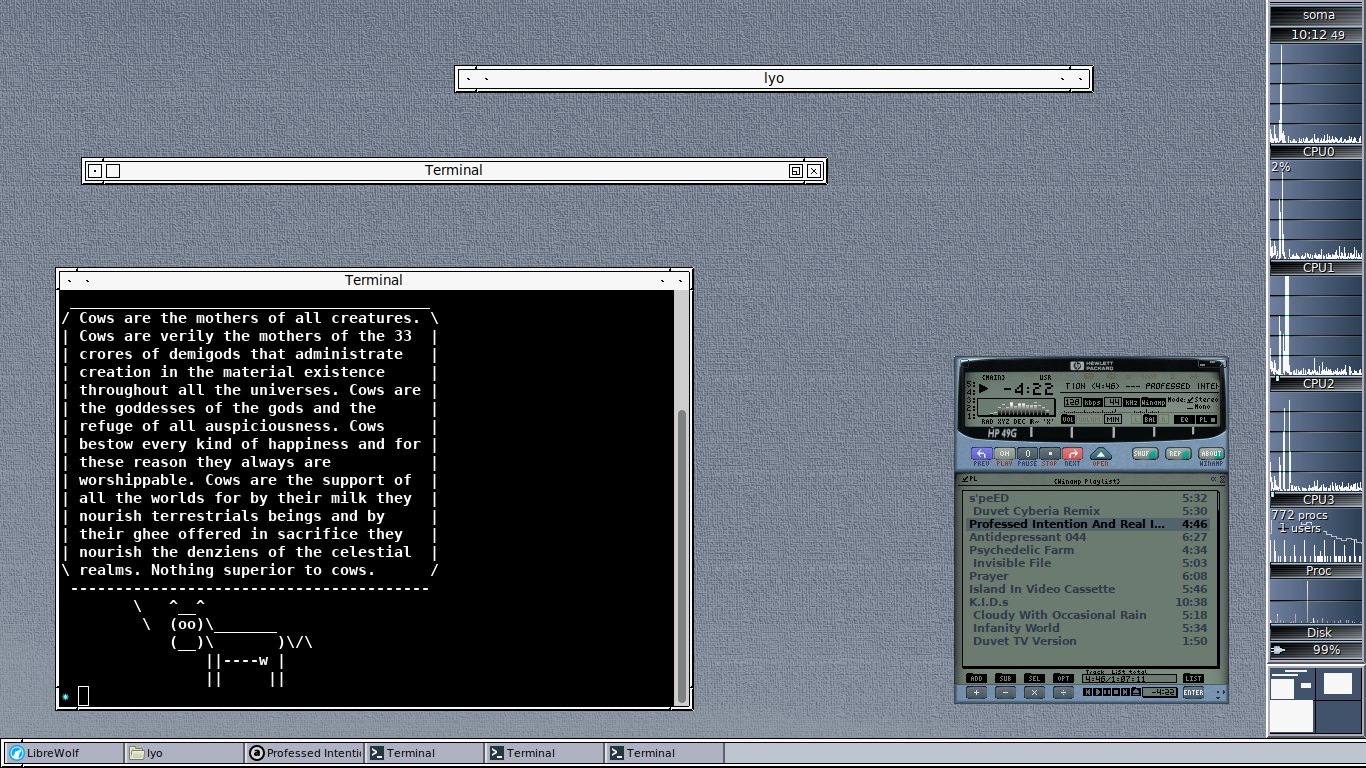1366x768 pixels.
Task: Toggle the EQ equalizer window
Action: click(x=1184, y=420)
